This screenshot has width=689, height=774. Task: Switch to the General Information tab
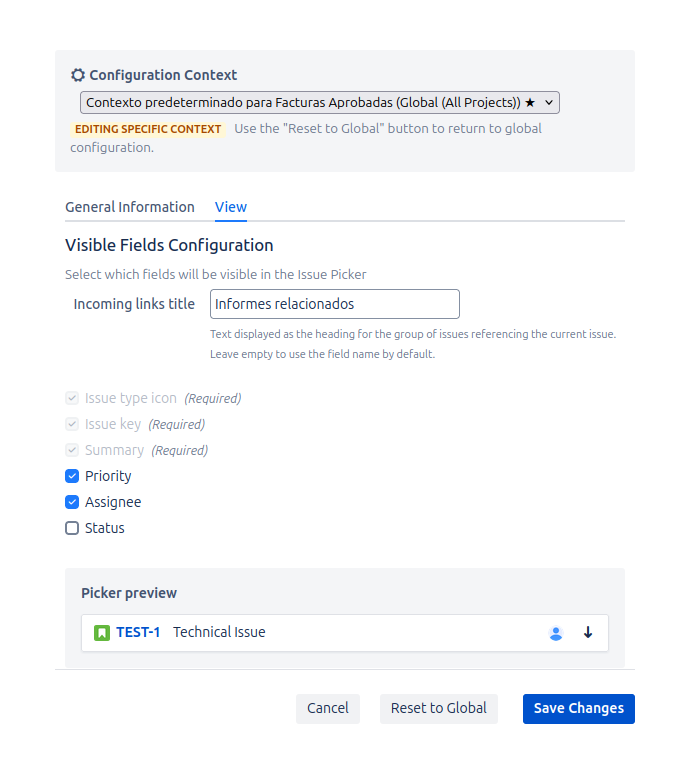(x=130, y=207)
